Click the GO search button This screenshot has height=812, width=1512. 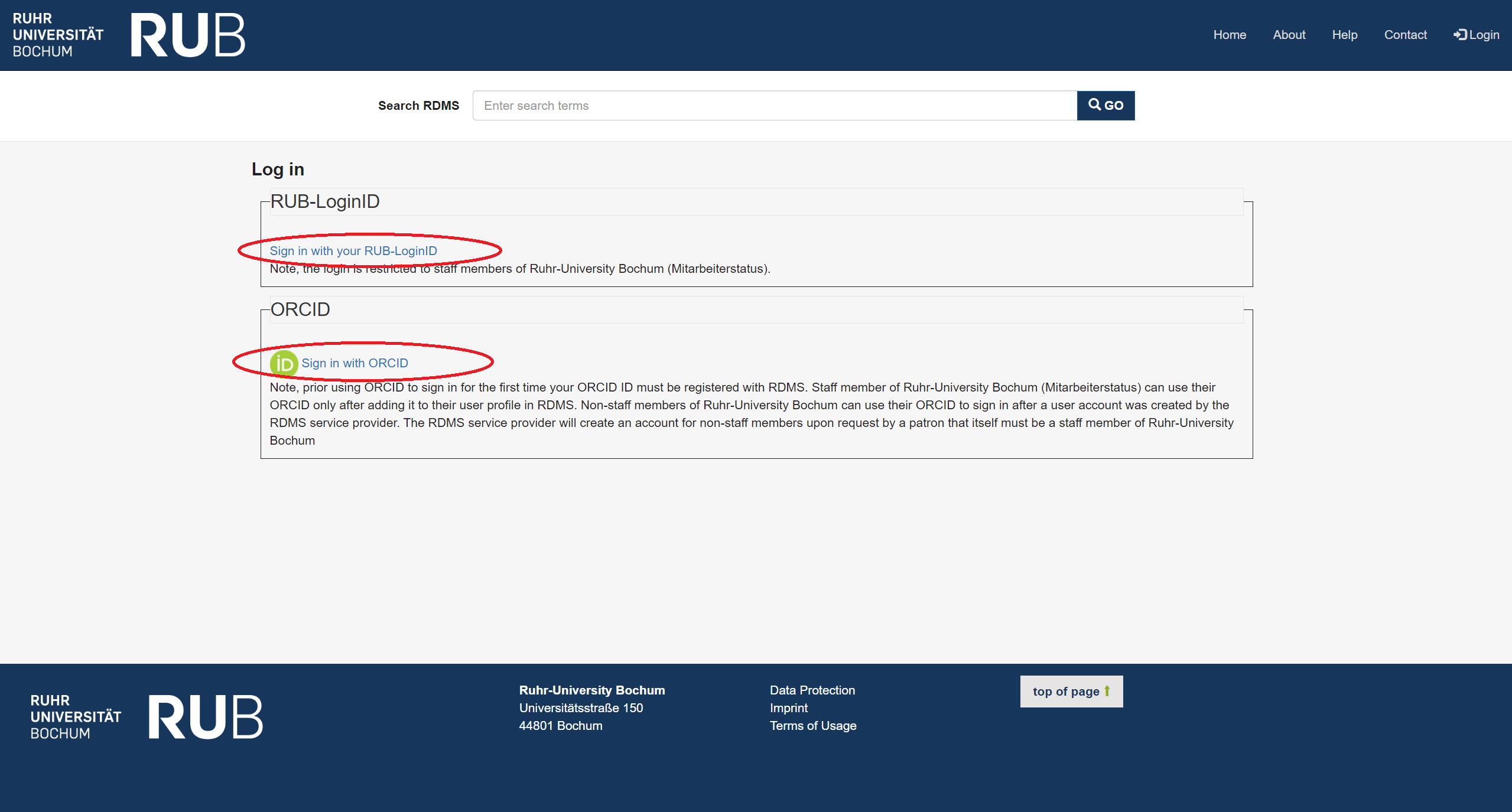click(1105, 106)
